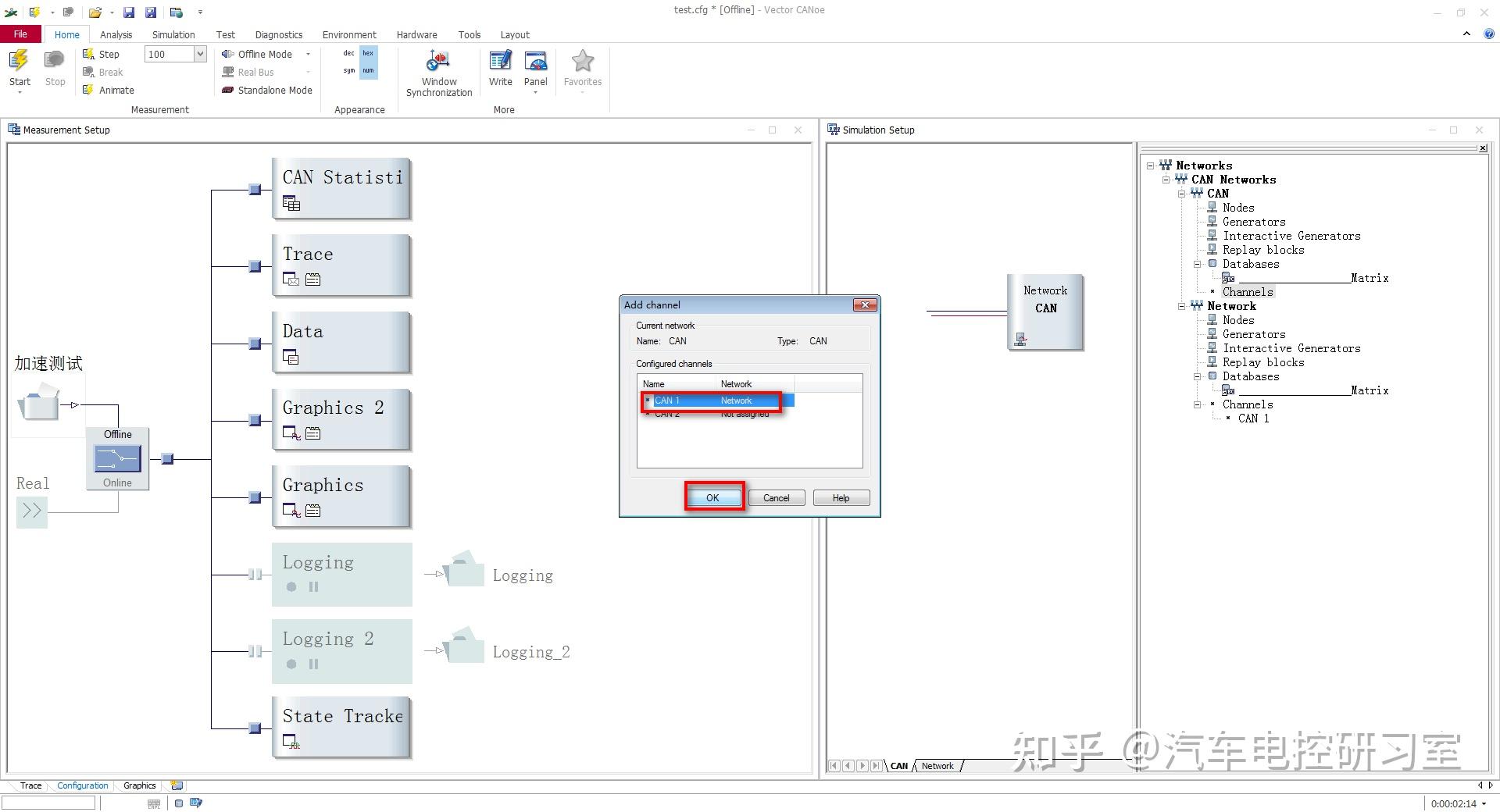Select Standalone Mode
The height and width of the screenshot is (812, 1500).
[267, 90]
